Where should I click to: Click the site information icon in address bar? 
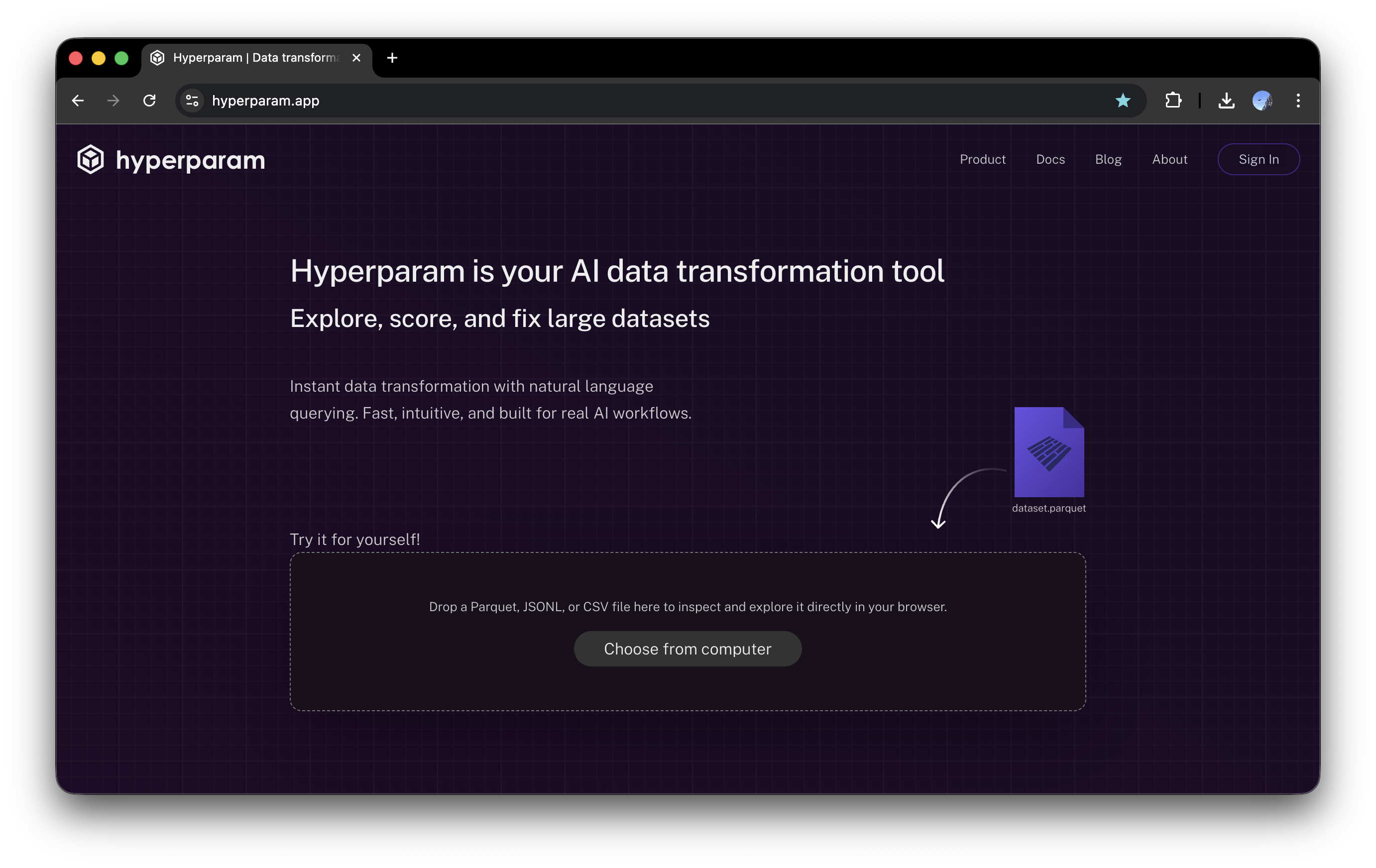[x=192, y=101]
